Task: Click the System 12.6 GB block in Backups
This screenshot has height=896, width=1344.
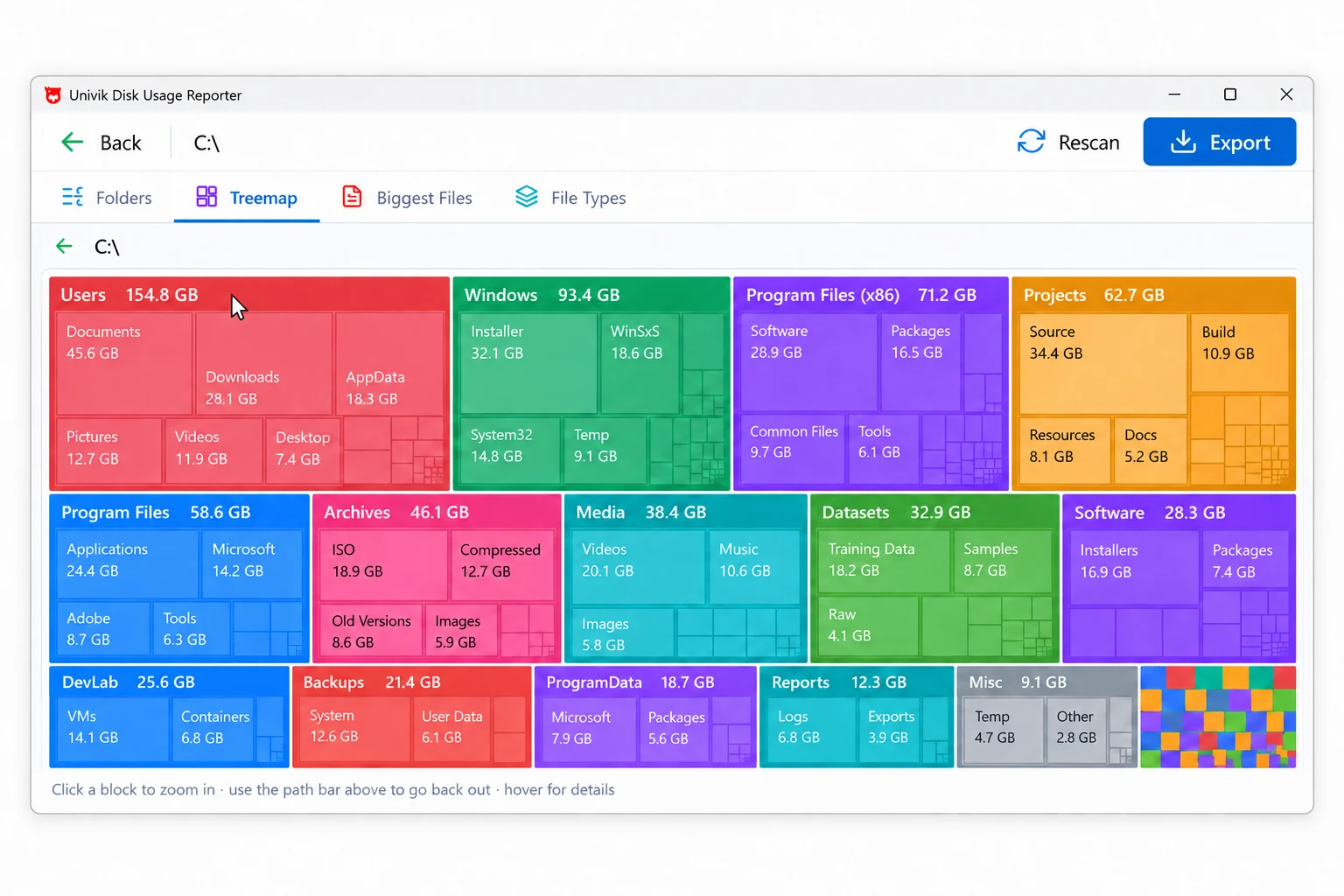Action: (355, 728)
